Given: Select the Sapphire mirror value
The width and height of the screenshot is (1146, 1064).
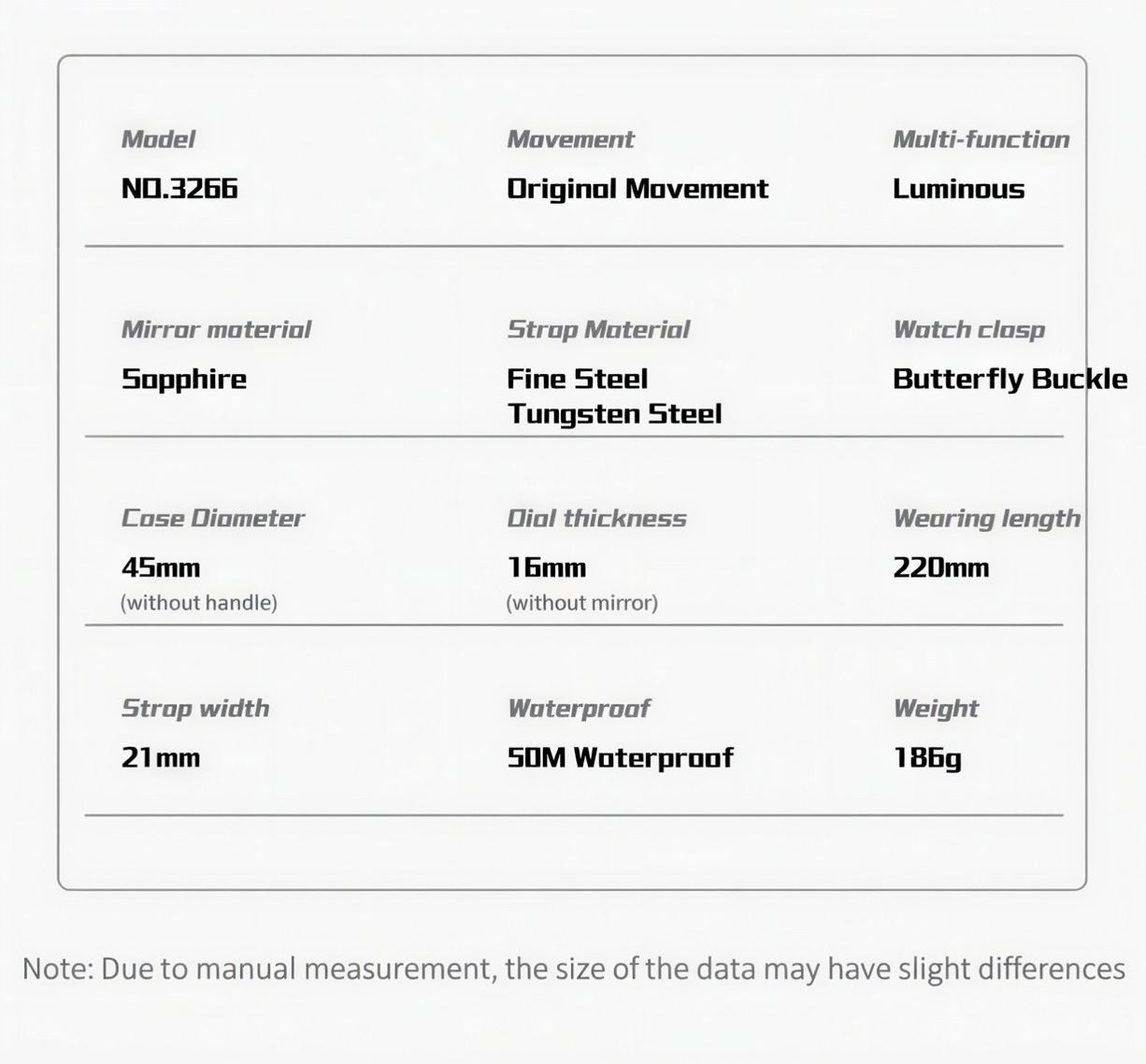Looking at the screenshot, I should (x=184, y=379).
